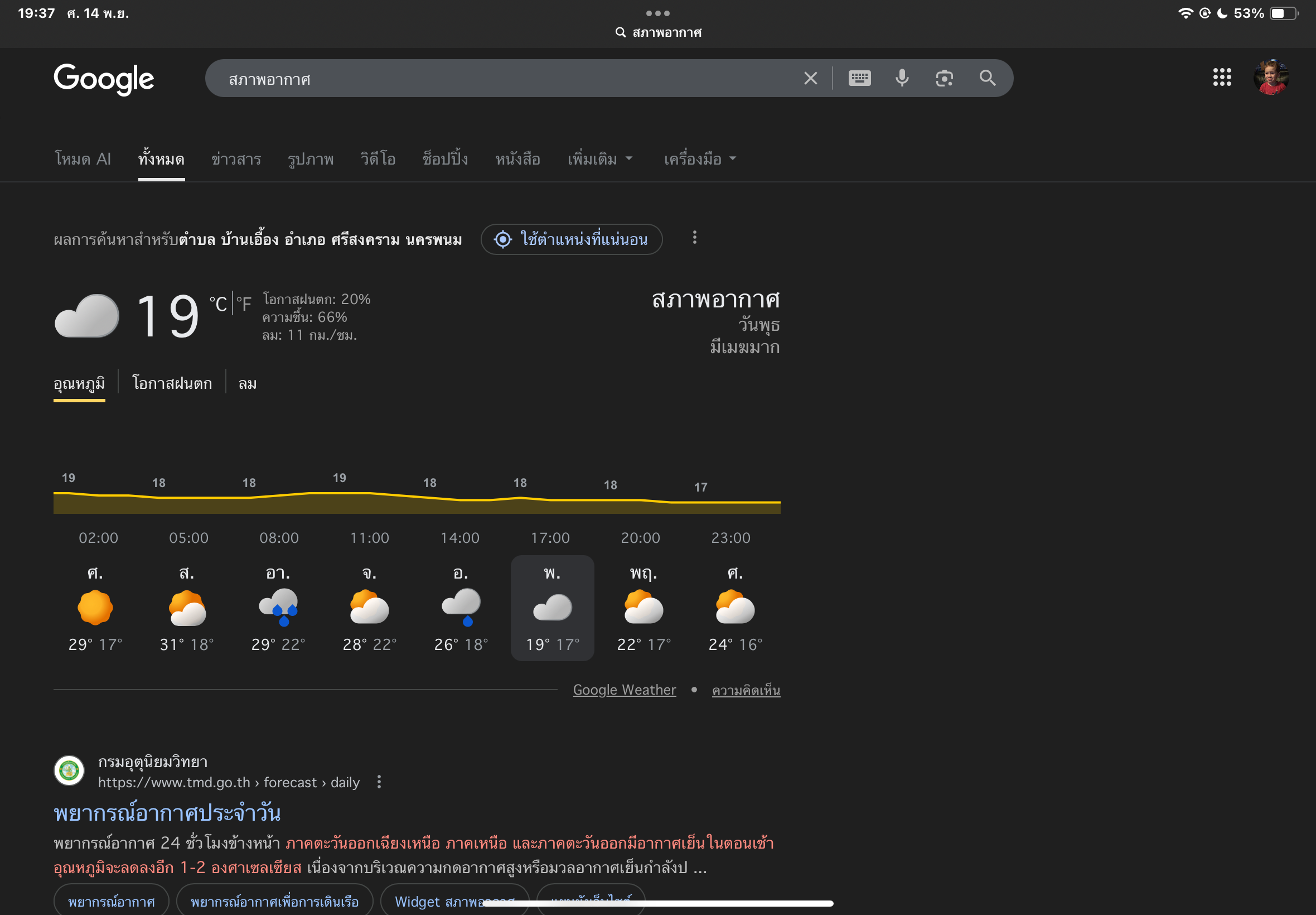Select the 14:00 point on temperature graph
This screenshot has width=1316, height=915.
click(x=460, y=500)
